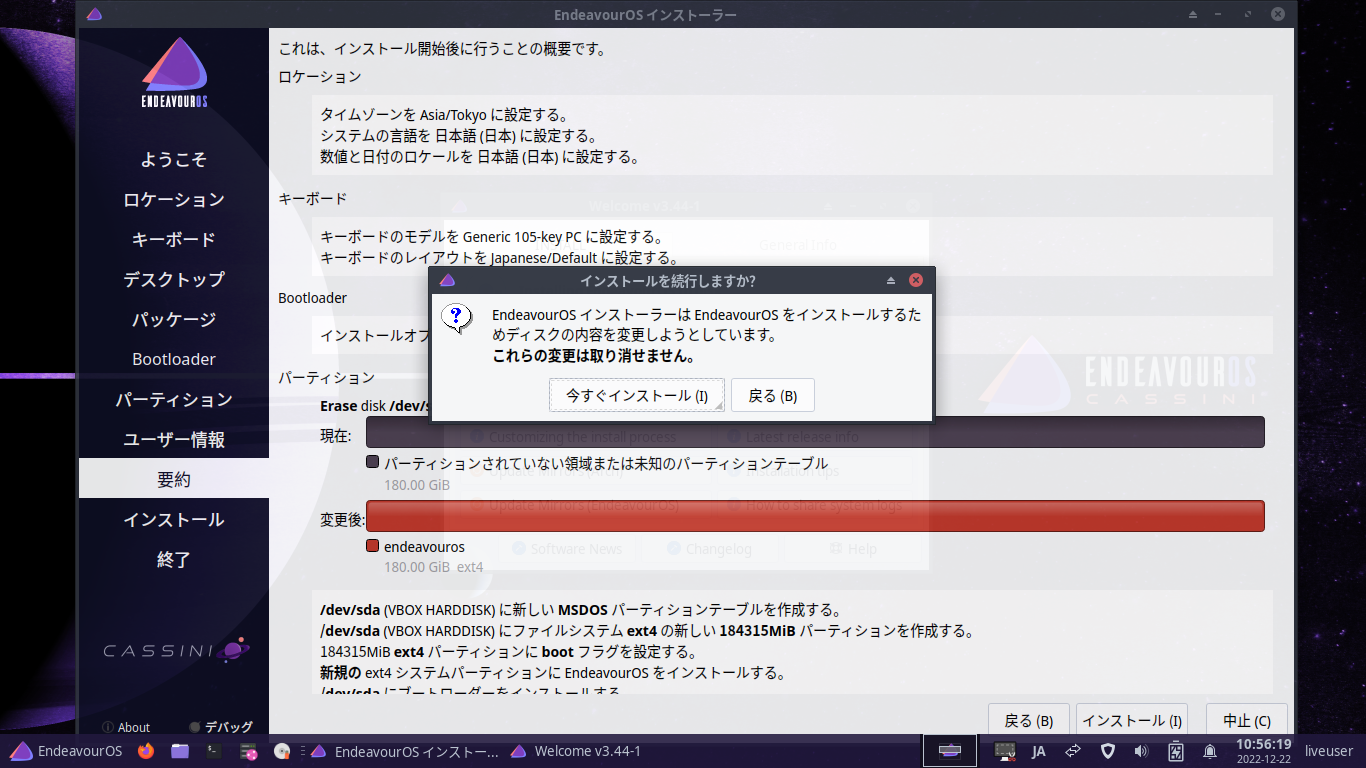This screenshot has height=768, width=1366.
Task: Click the taskbar launcher with the pink badge
Action: click(249, 751)
